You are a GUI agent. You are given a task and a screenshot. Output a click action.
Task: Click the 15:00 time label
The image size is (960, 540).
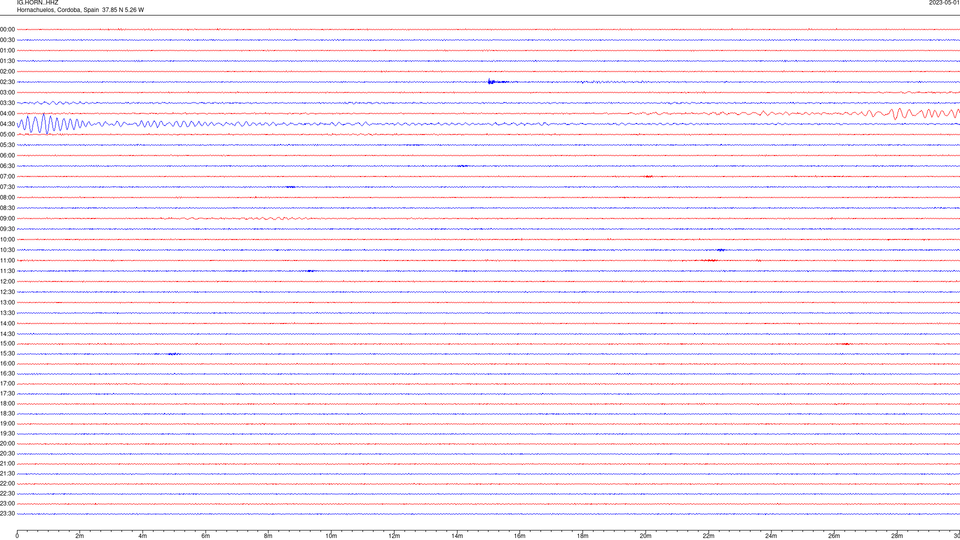[x=7, y=343]
